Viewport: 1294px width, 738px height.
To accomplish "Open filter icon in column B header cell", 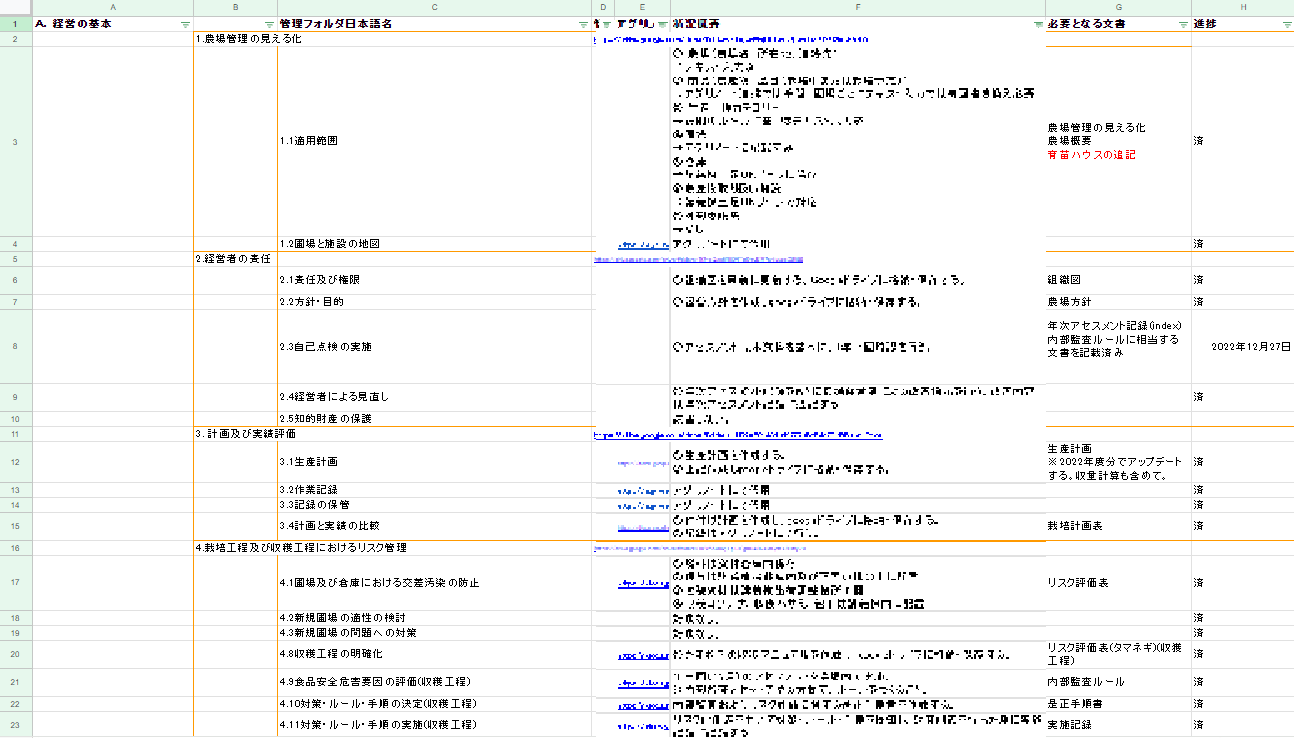I will 269,24.
